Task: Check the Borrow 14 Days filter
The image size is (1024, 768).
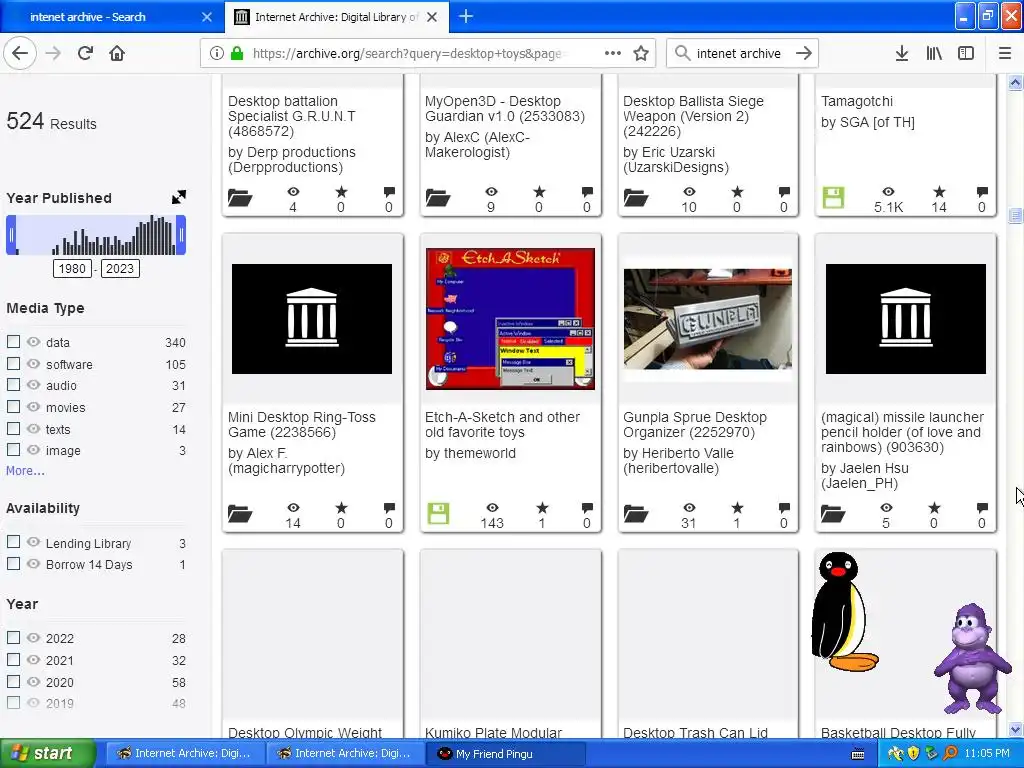Action: point(13,564)
